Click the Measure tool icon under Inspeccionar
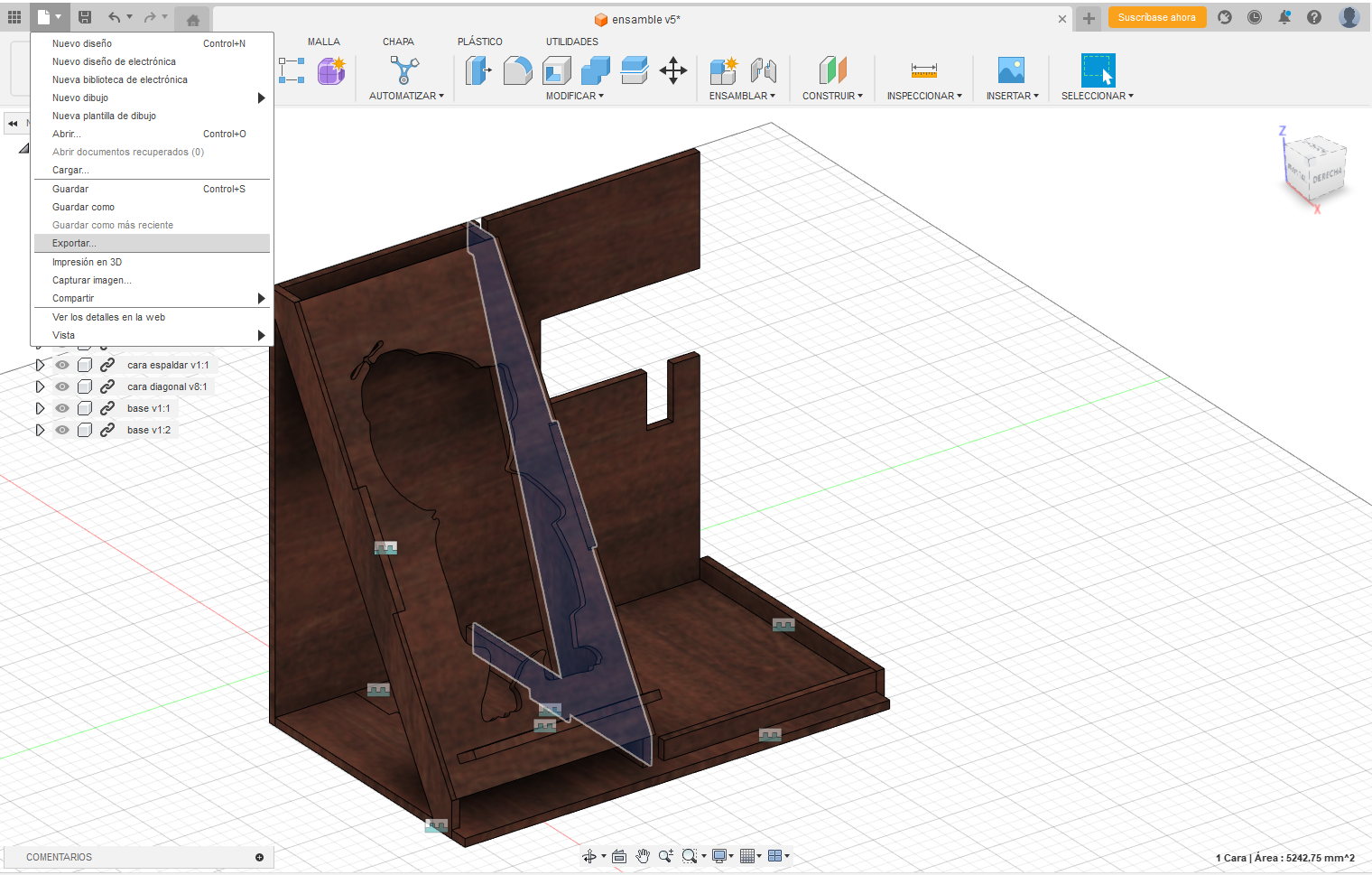This screenshot has width=1372, height=875. click(923, 70)
